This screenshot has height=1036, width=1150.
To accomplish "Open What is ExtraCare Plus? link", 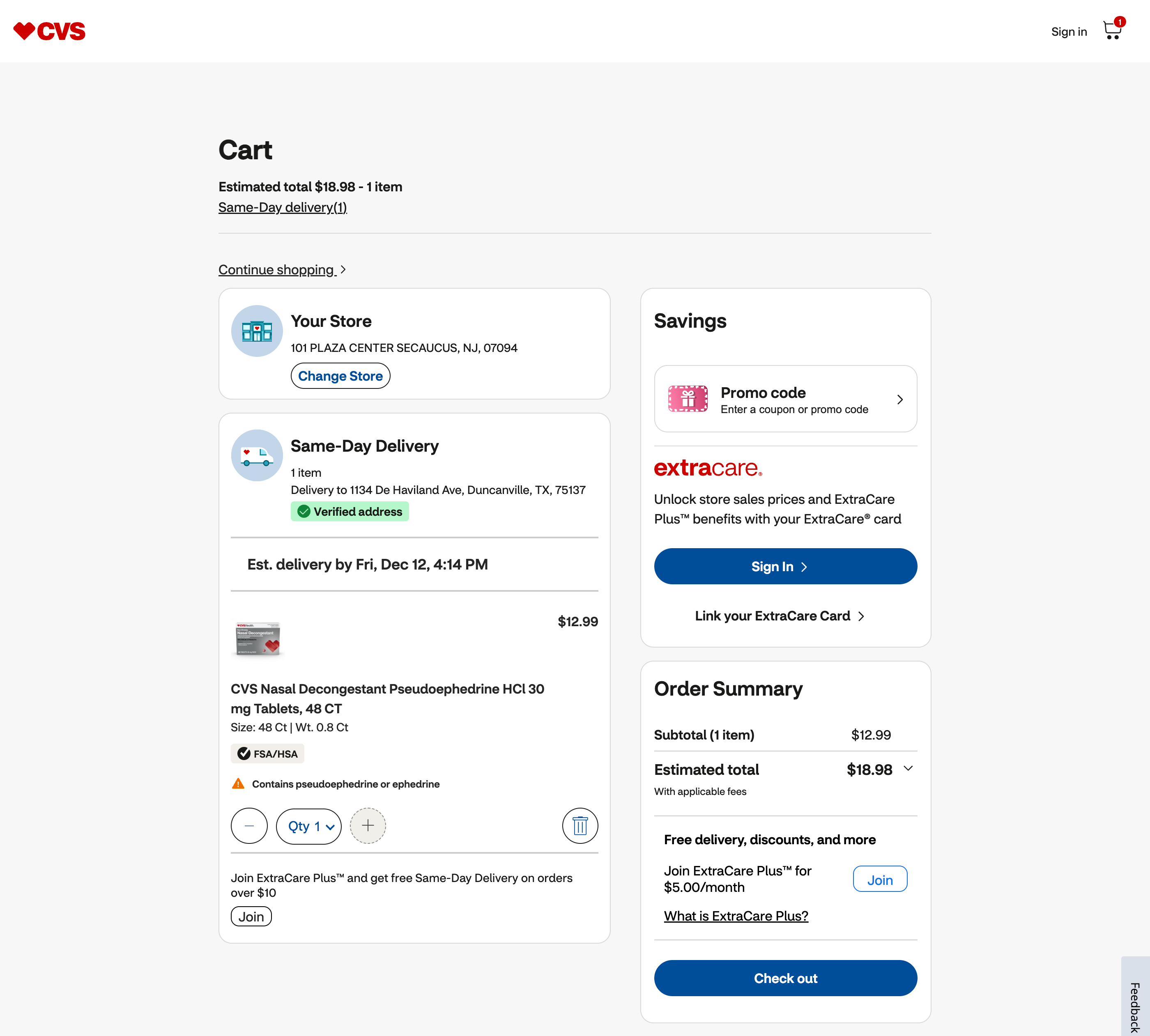I will [x=736, y=916].
